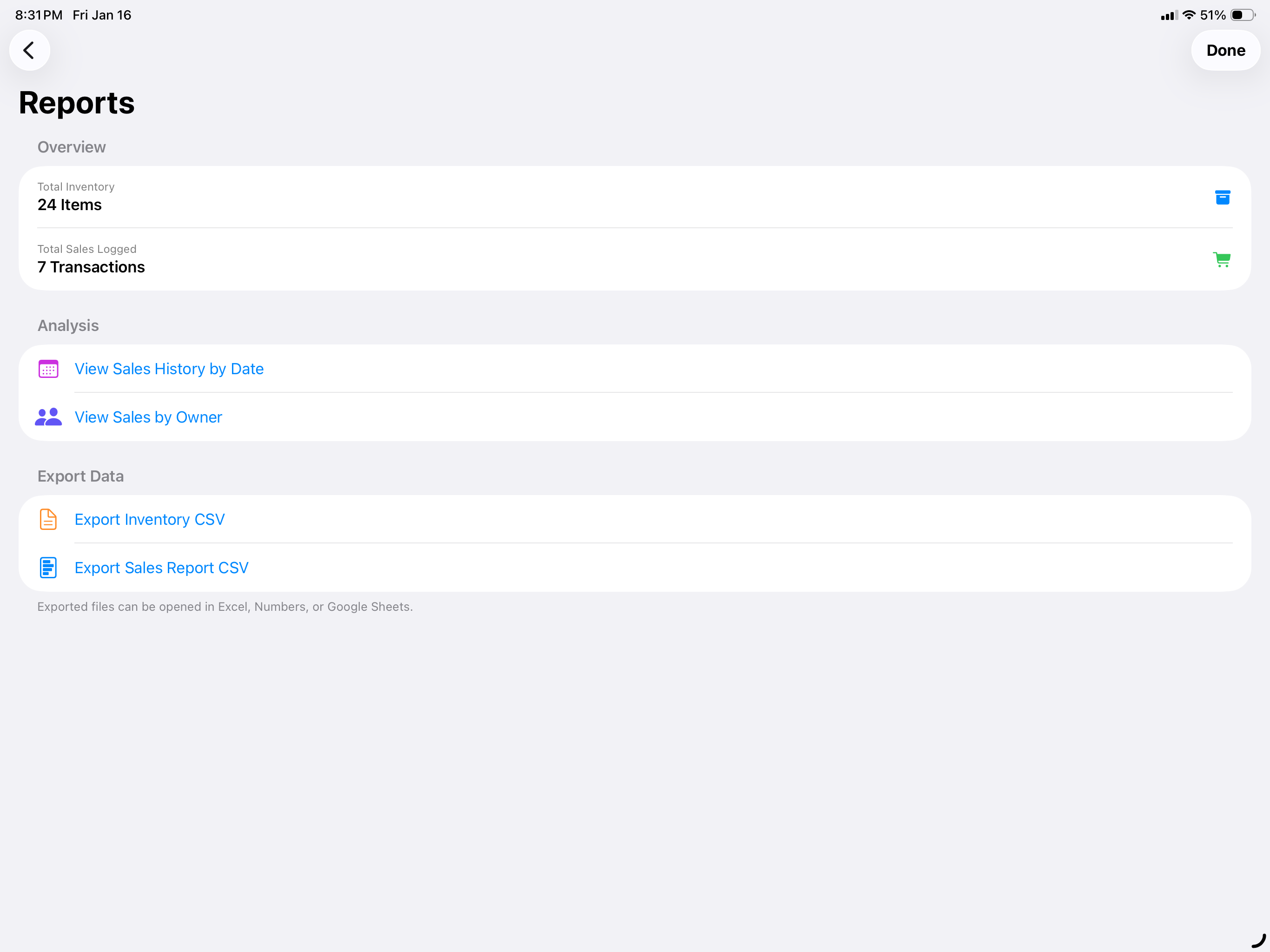Tap the green shopping cart icon
This screenshot has width=1270, height=952.
[x=1221, y=259]
